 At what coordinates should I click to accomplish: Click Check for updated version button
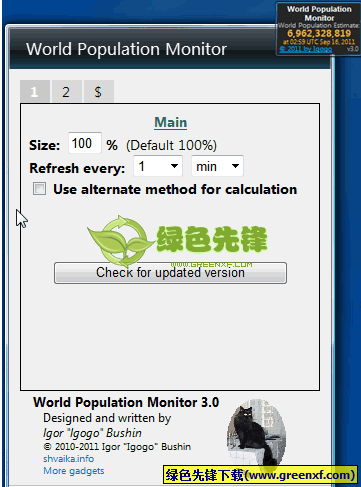(170, 273)
